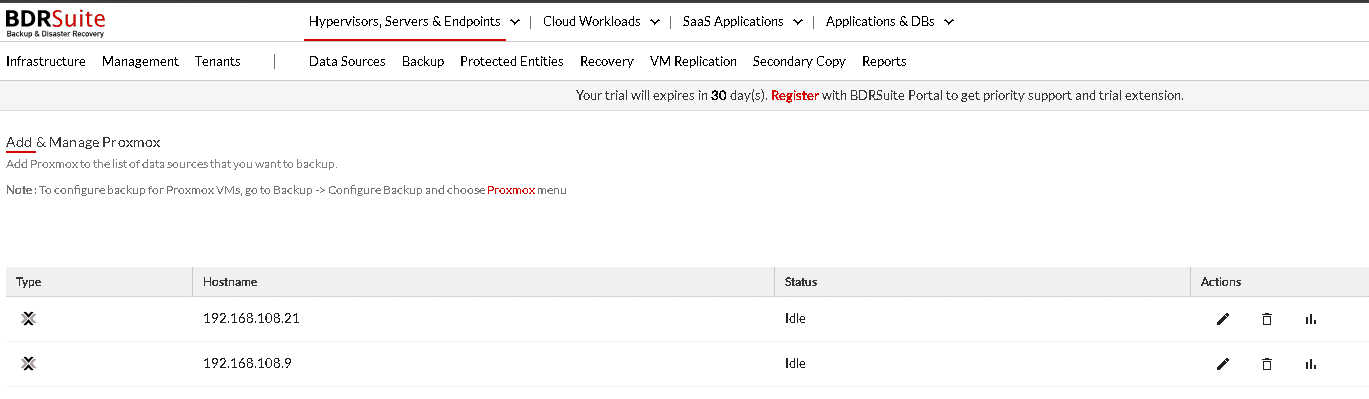This screenshot has width=1369, height=399.
Task: Open the report chart for 192.168.108.21
Action: (1311, 319)
